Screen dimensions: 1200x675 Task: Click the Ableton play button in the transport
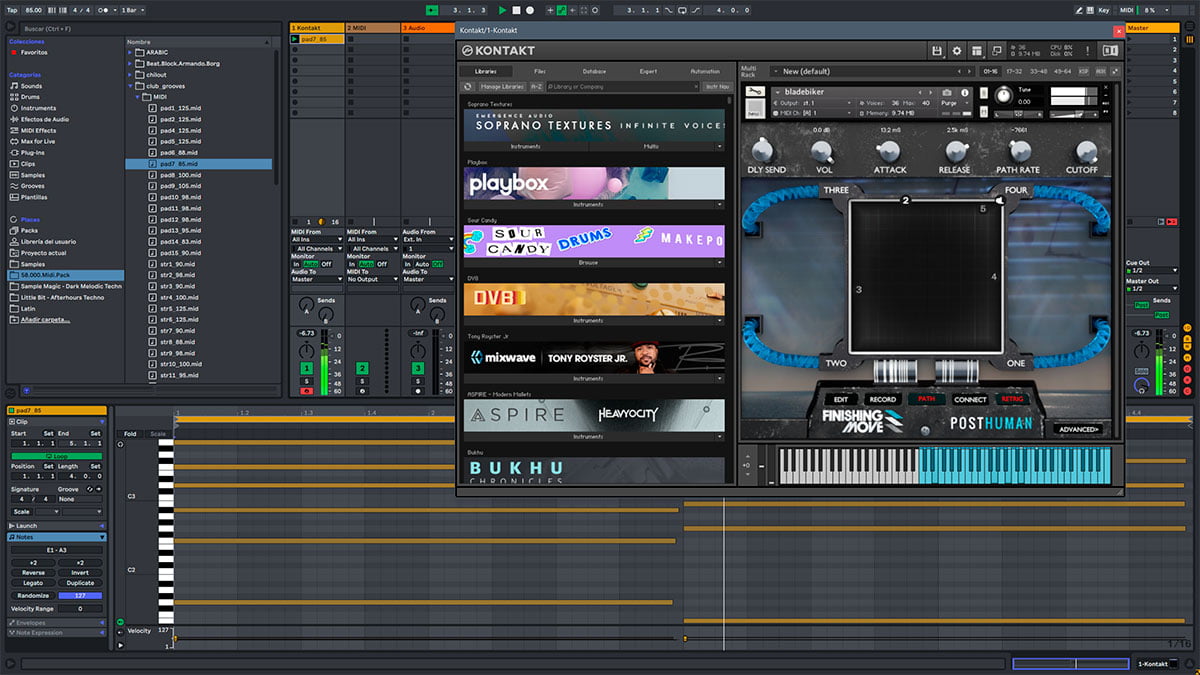click(x=503, y=10)
